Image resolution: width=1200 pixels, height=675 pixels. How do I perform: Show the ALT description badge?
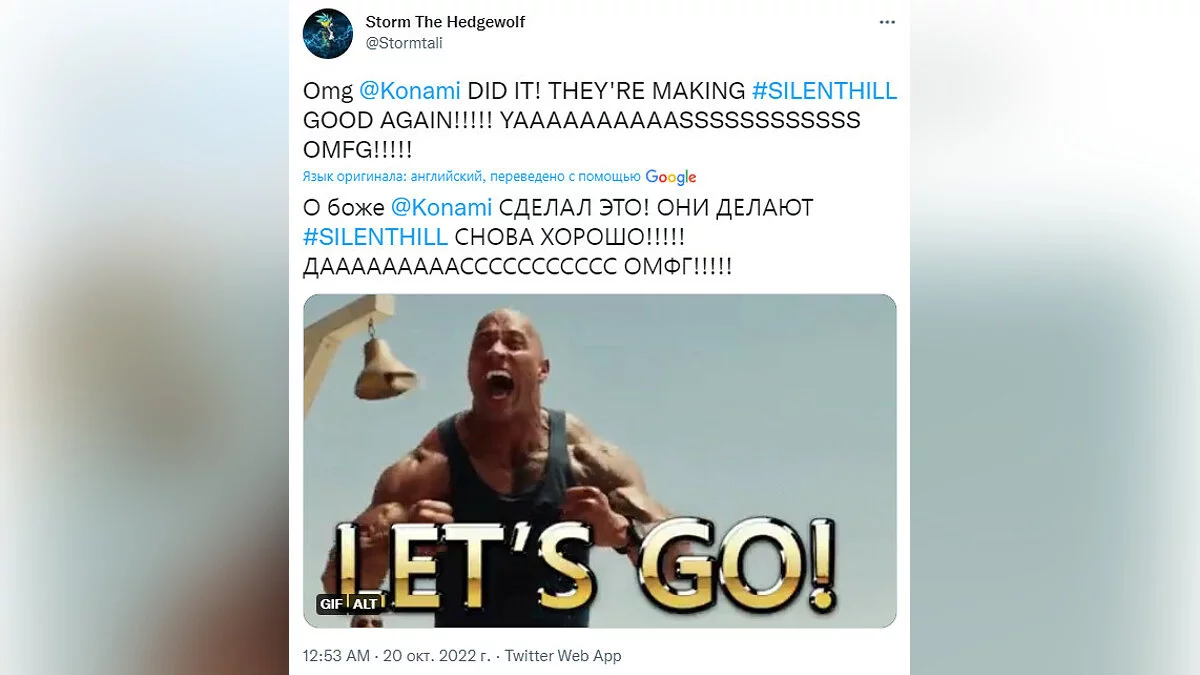[365, 604]
